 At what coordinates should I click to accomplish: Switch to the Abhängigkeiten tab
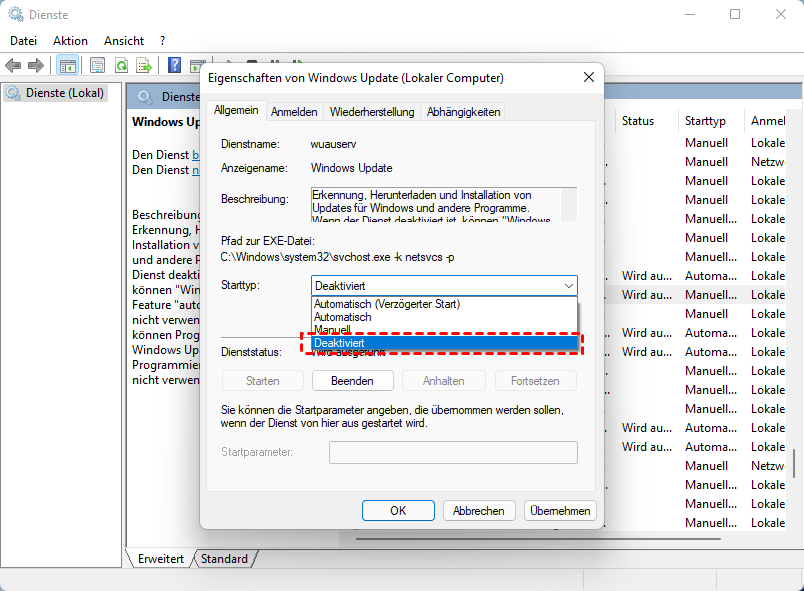463,112
